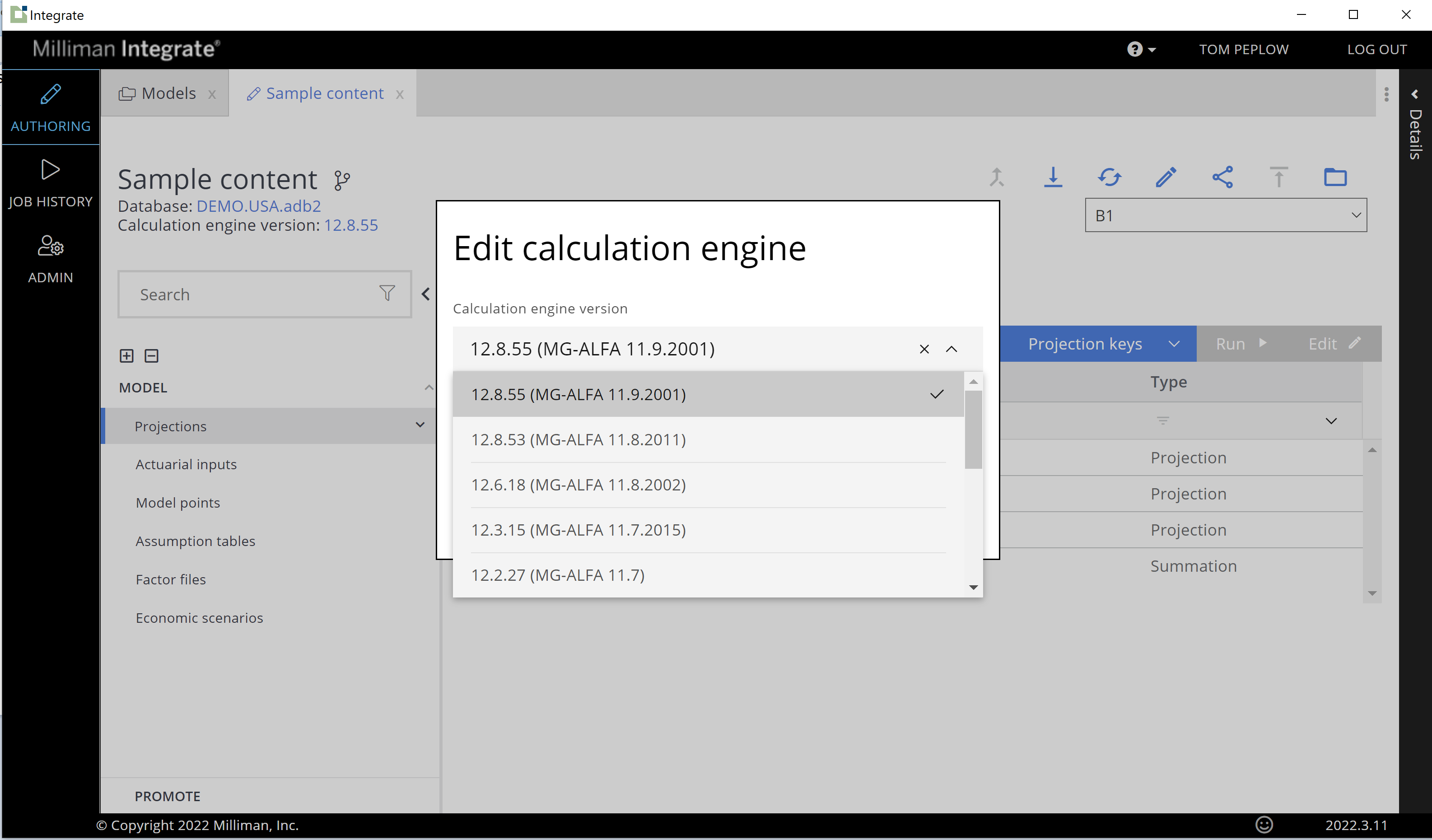Screen dimensions: 1432x840
Task: Click checkmark confirming 12.8.55 selection
Action: (x=936, y=393)
